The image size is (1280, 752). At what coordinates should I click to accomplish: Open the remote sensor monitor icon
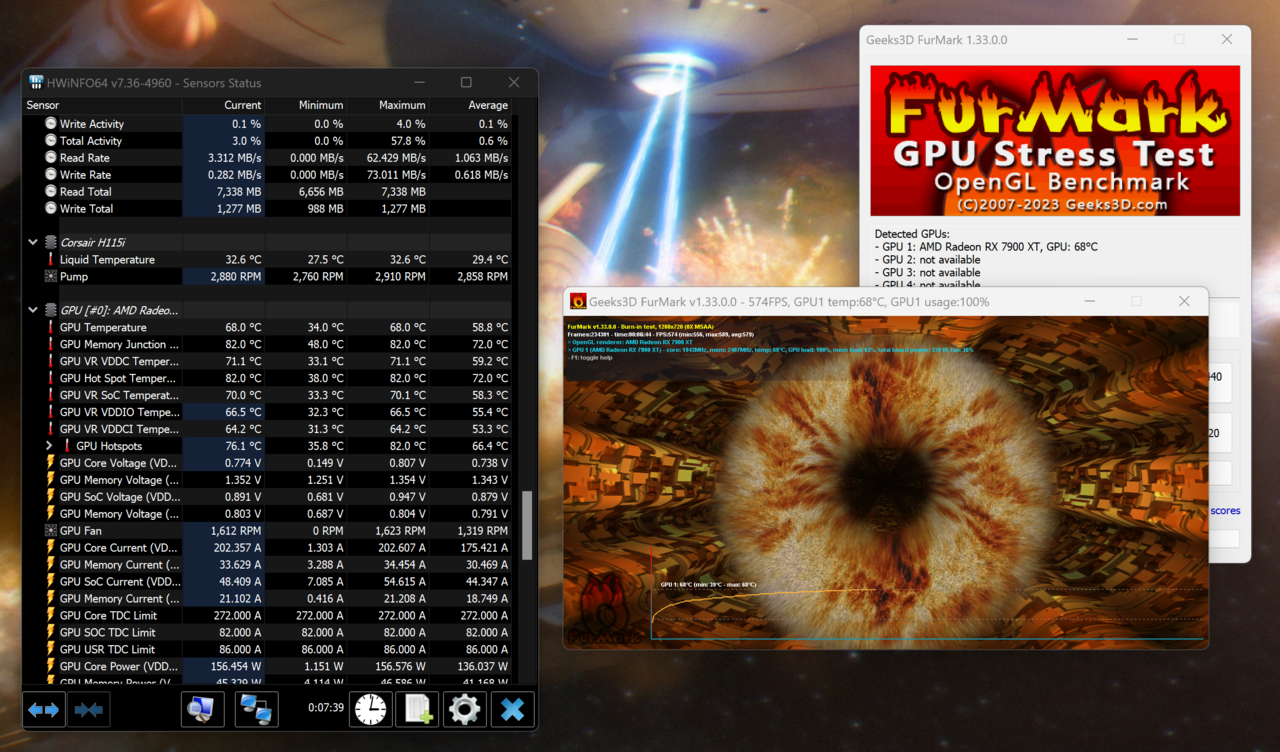[x=202, y=709]
